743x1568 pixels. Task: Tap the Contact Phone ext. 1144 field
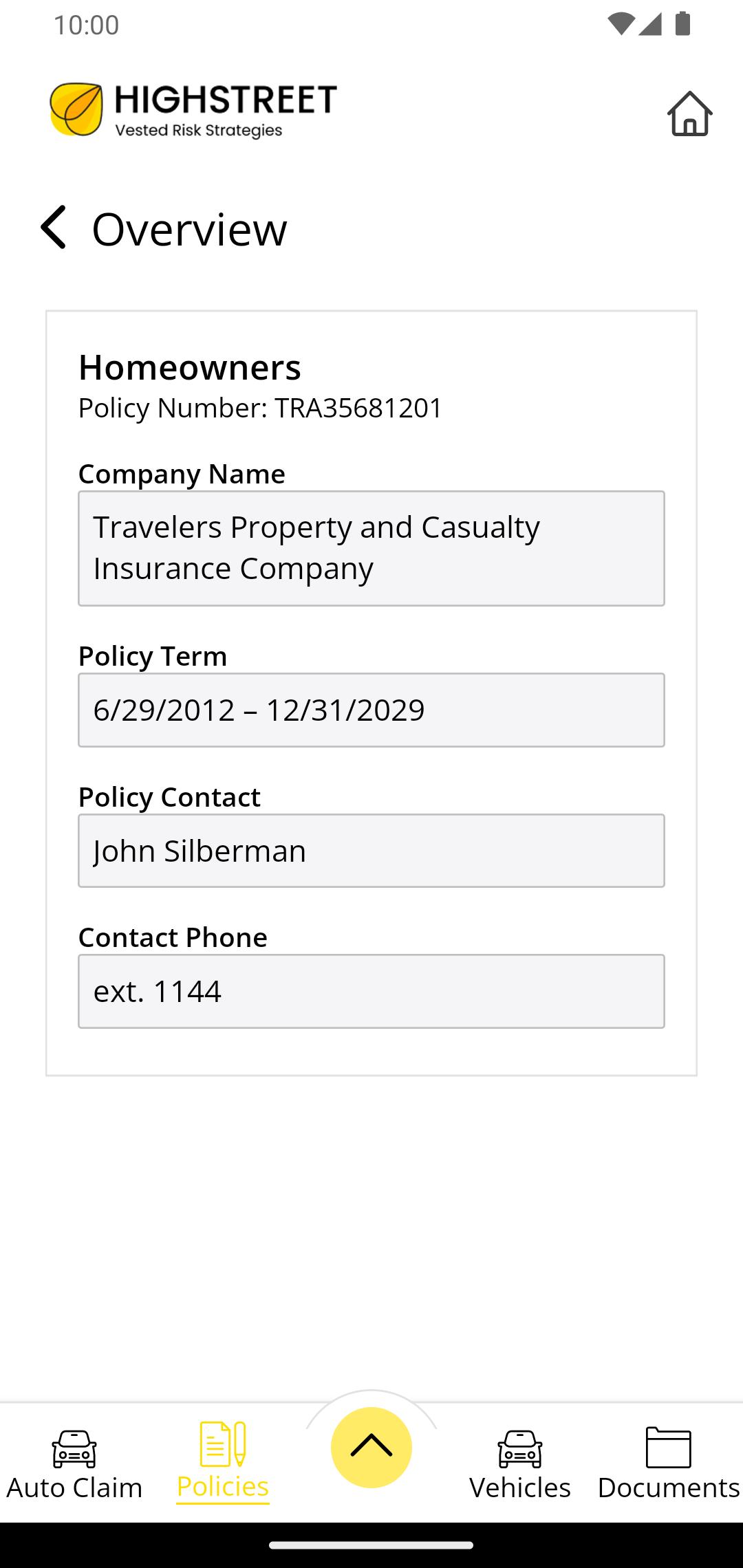371,991
